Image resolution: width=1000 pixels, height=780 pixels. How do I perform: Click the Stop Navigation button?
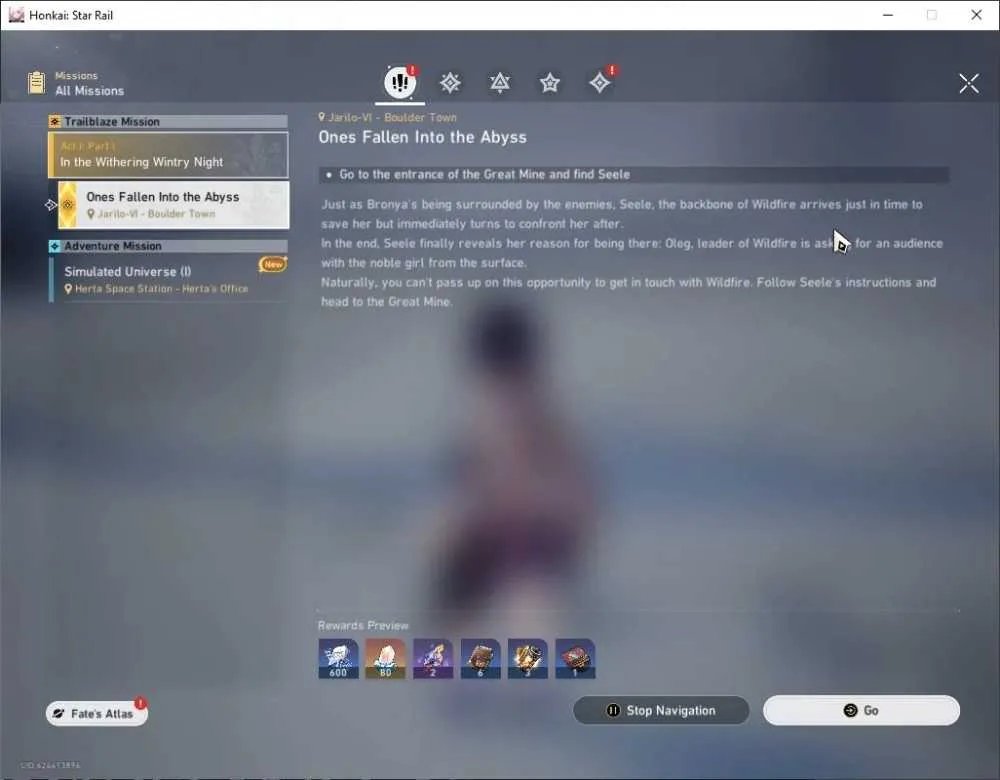[661, 710]
